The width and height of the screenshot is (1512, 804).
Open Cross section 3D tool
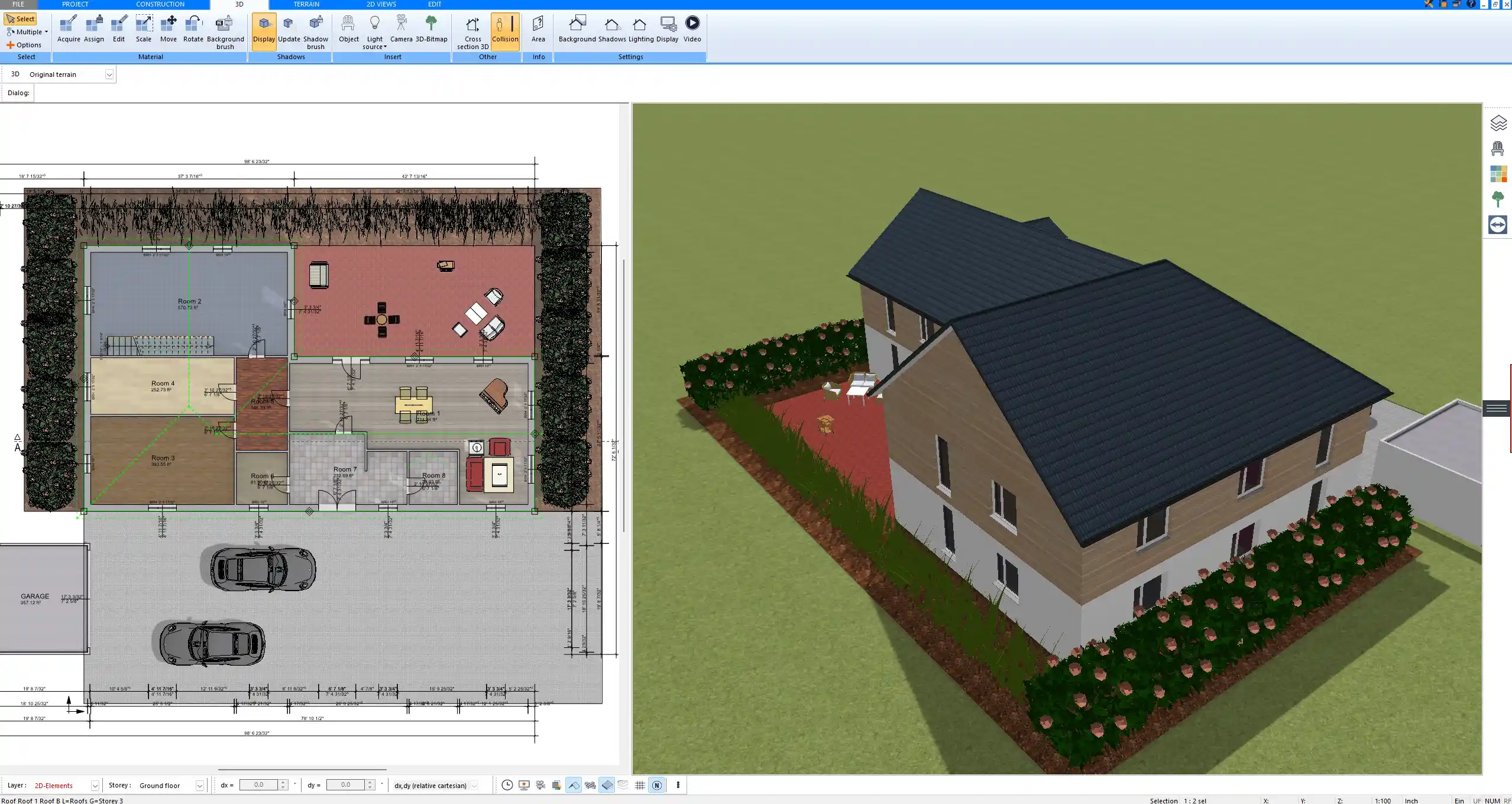pos(472,33)
